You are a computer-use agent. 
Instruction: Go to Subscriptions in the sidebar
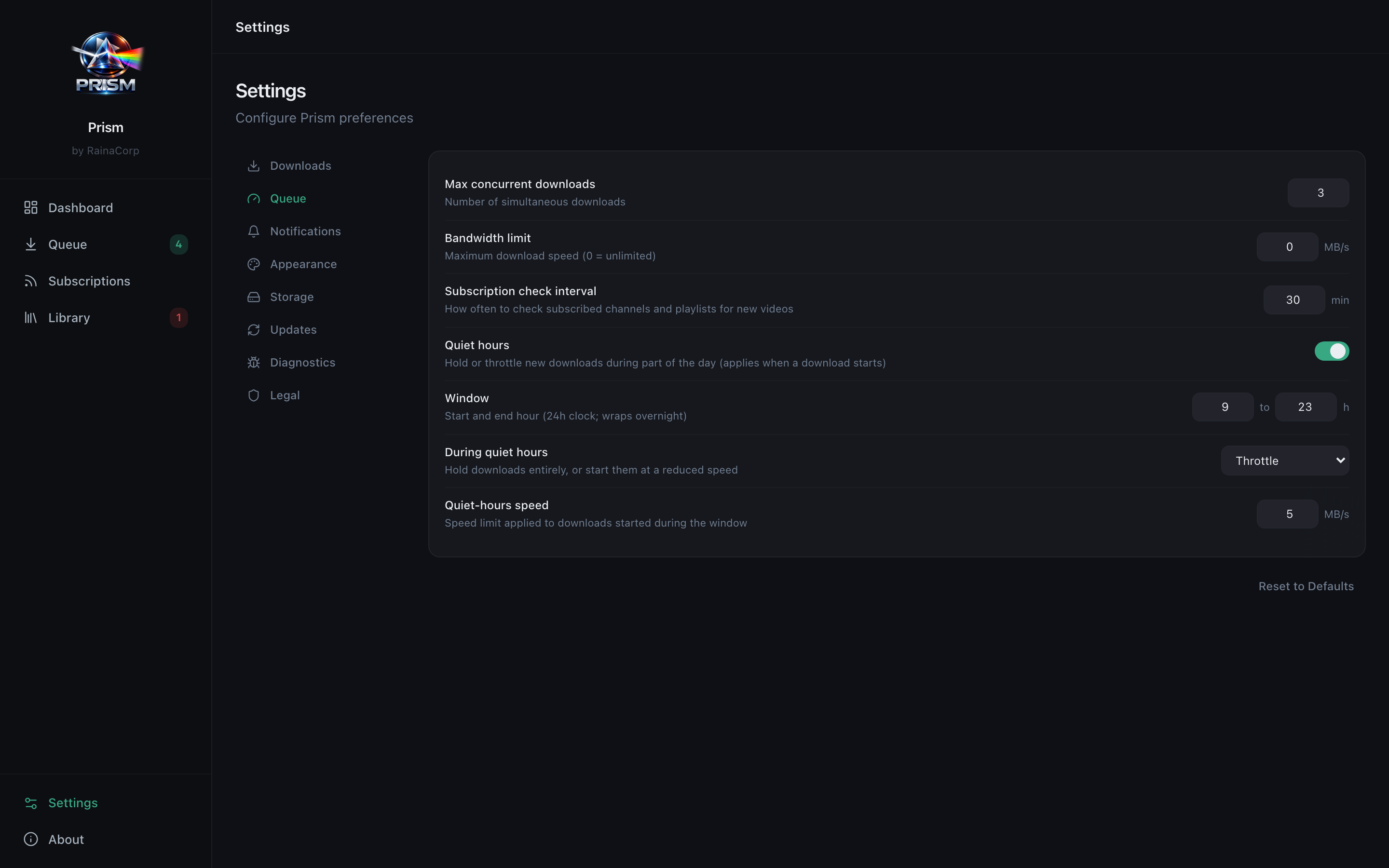106,281
